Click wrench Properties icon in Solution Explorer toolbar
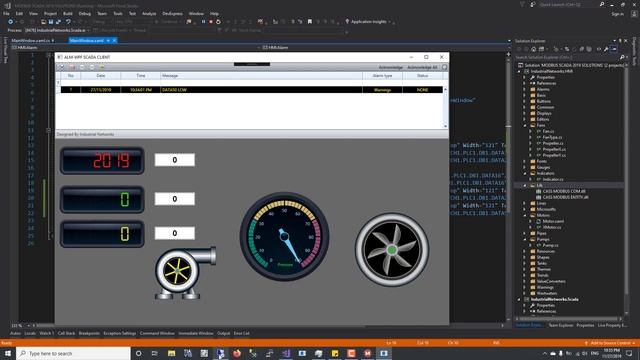The image size is (640, 360). coord(606,49)
